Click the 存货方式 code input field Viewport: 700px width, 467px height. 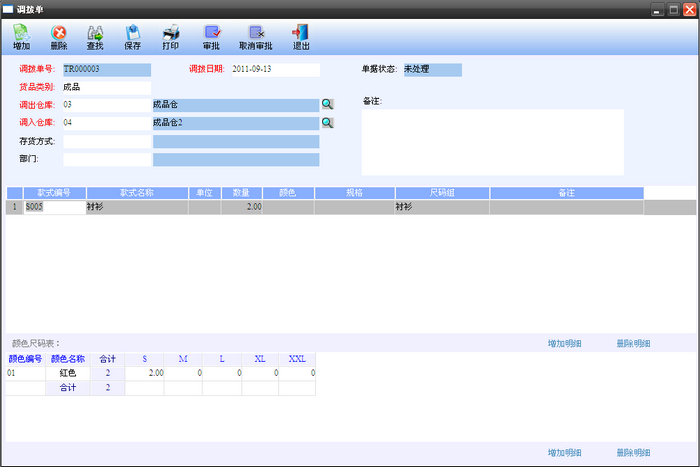(106, 141)
